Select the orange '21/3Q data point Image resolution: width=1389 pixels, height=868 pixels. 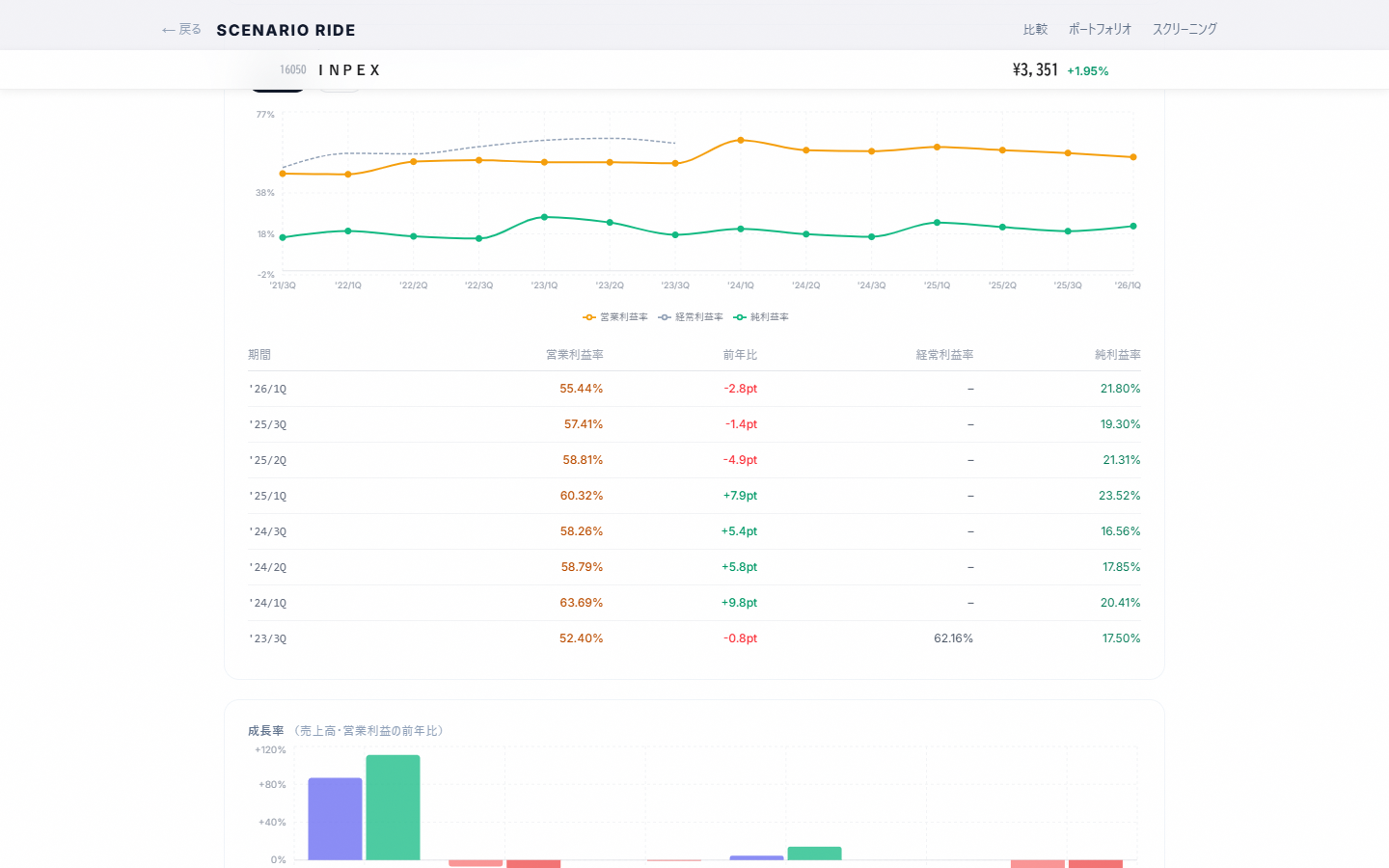283,174
